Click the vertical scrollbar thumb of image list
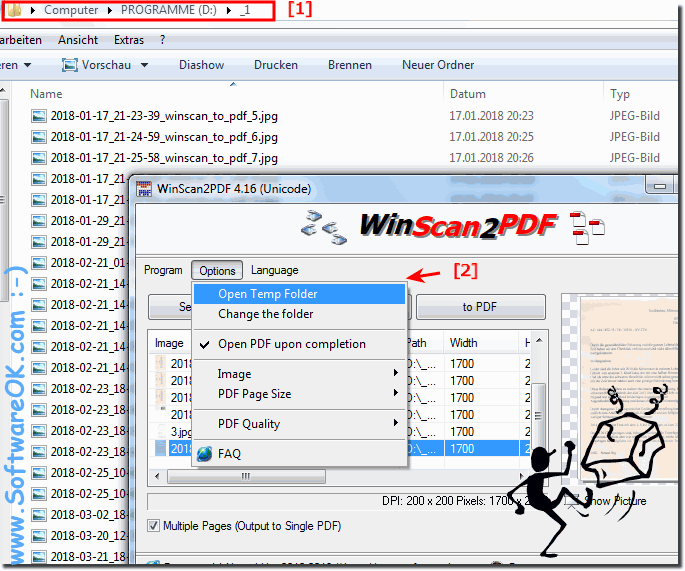685x571 pixels. tap(539, 415)
